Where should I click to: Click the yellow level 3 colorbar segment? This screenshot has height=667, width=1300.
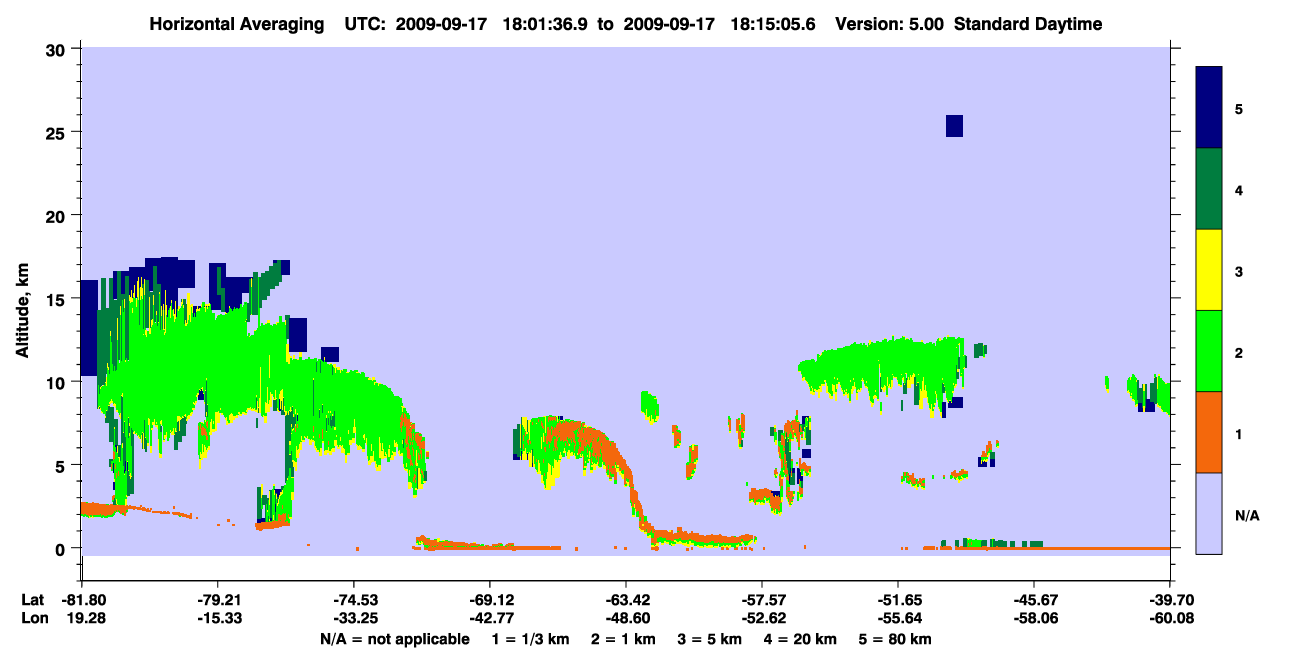coord(1209,270)
